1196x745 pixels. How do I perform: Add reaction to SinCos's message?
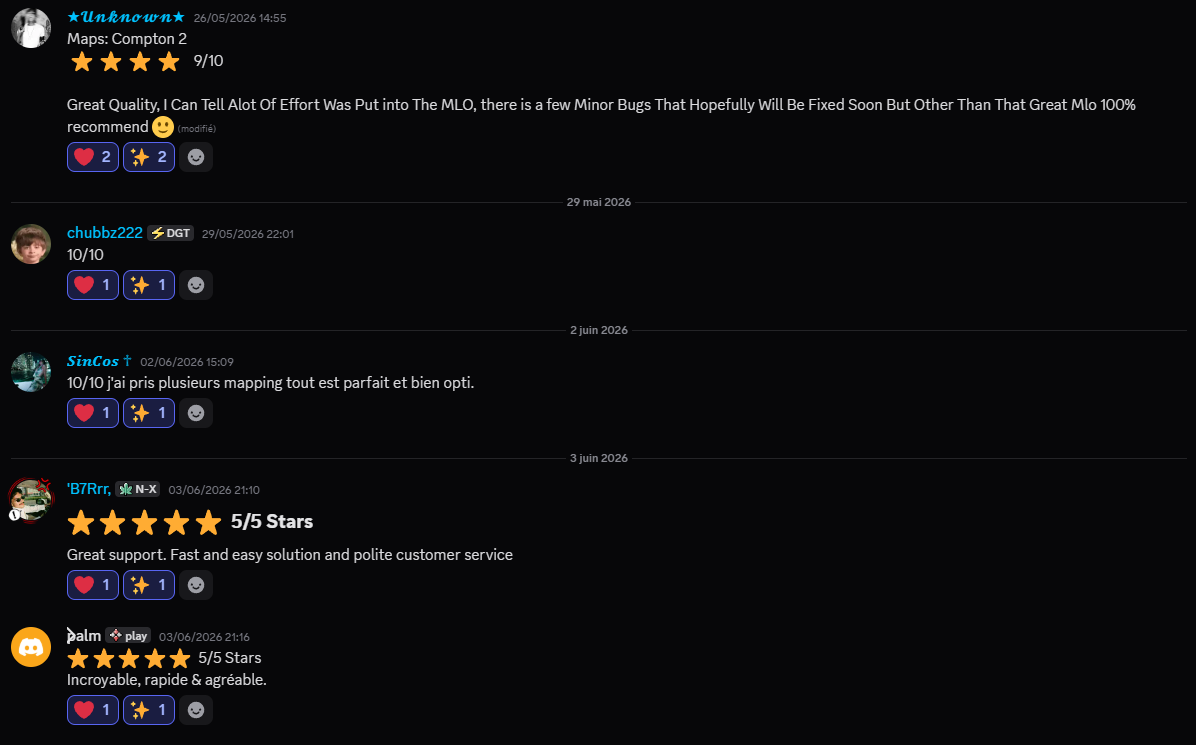point(196,413)
